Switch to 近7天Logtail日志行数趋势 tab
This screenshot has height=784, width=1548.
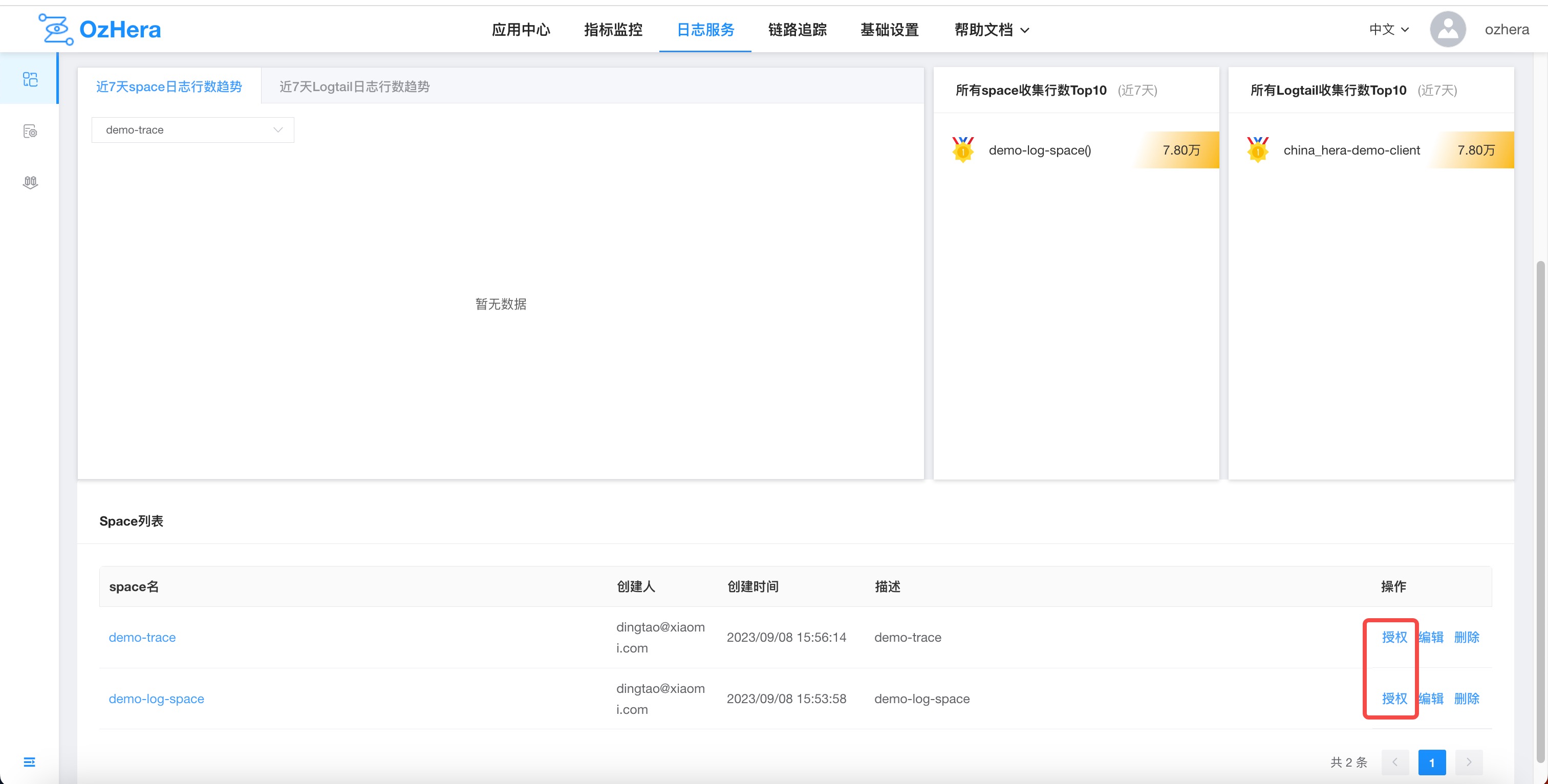pos(355,86)
